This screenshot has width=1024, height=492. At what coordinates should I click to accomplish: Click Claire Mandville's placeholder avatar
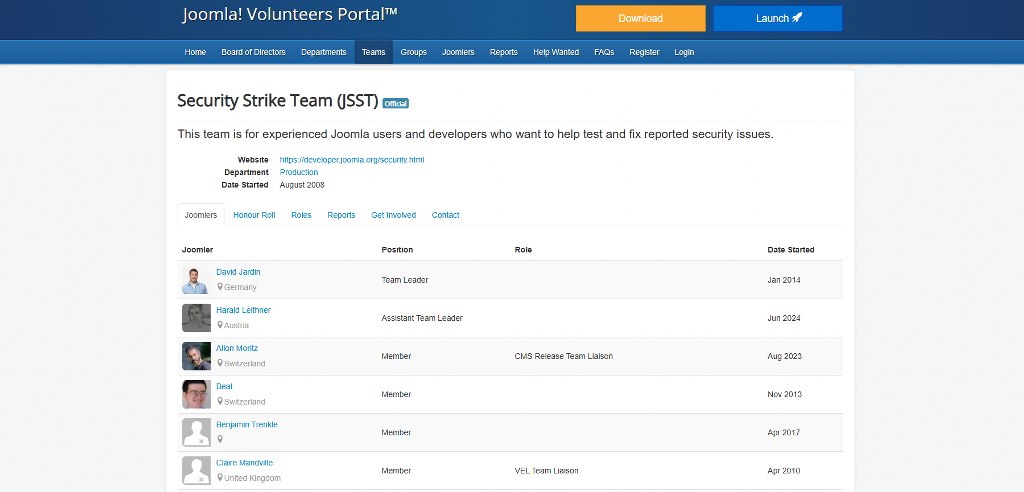(196, 470)
